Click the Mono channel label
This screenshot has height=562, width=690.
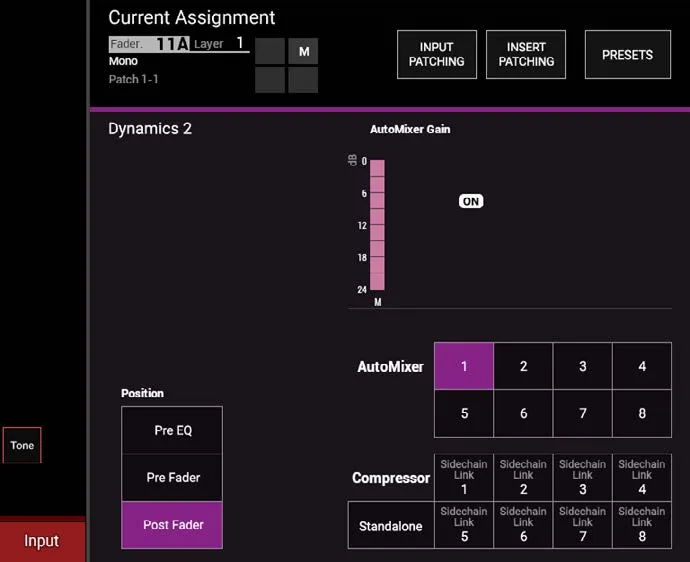[123, 61]
